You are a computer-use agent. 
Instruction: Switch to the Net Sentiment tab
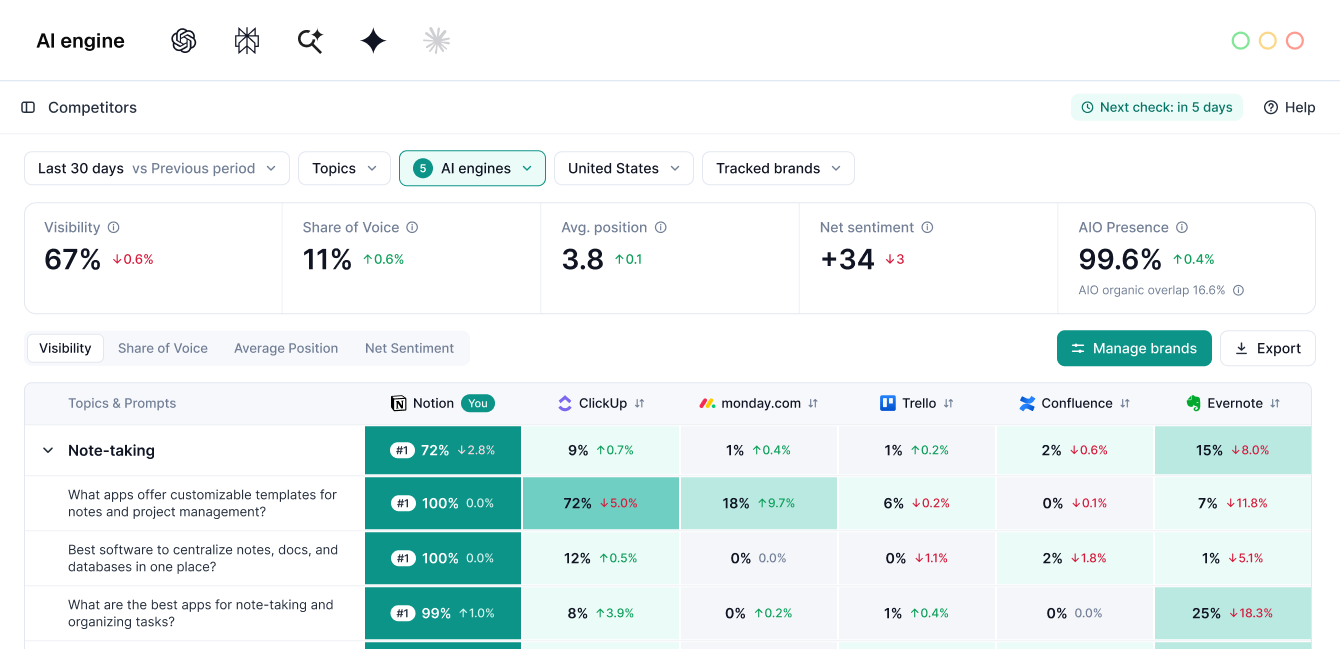pos(409,348)
